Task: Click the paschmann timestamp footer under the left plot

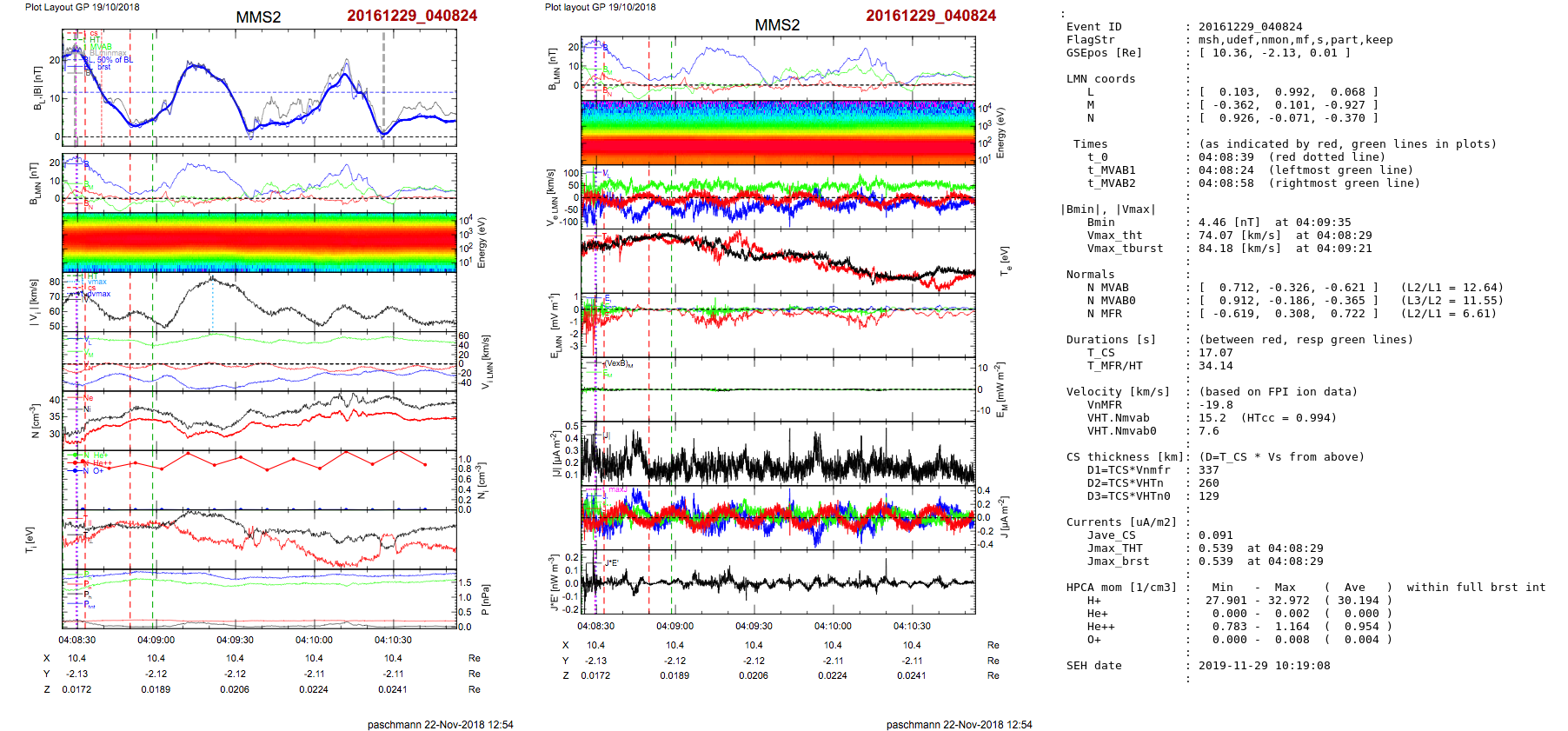Action: (x=440, y=724)
